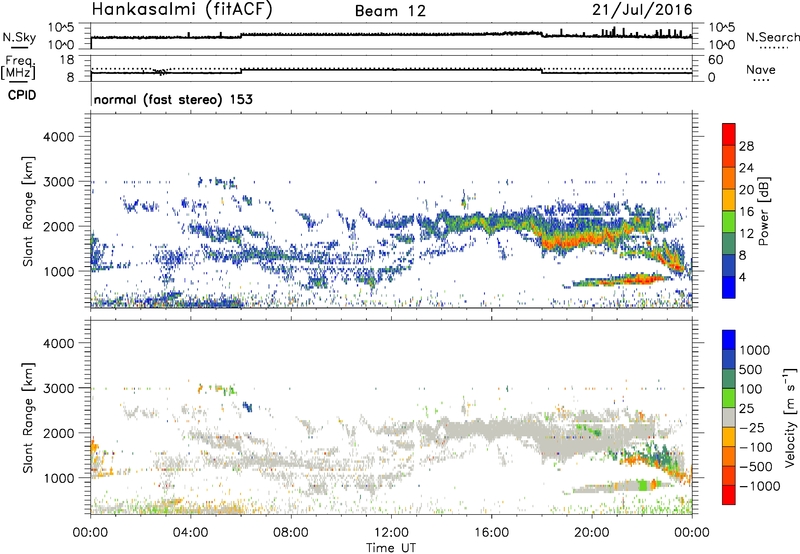This screenshot has height=554, width=800.
Task: Click the gray band of the velocity colorbar
Action: [x=729, y=418]
